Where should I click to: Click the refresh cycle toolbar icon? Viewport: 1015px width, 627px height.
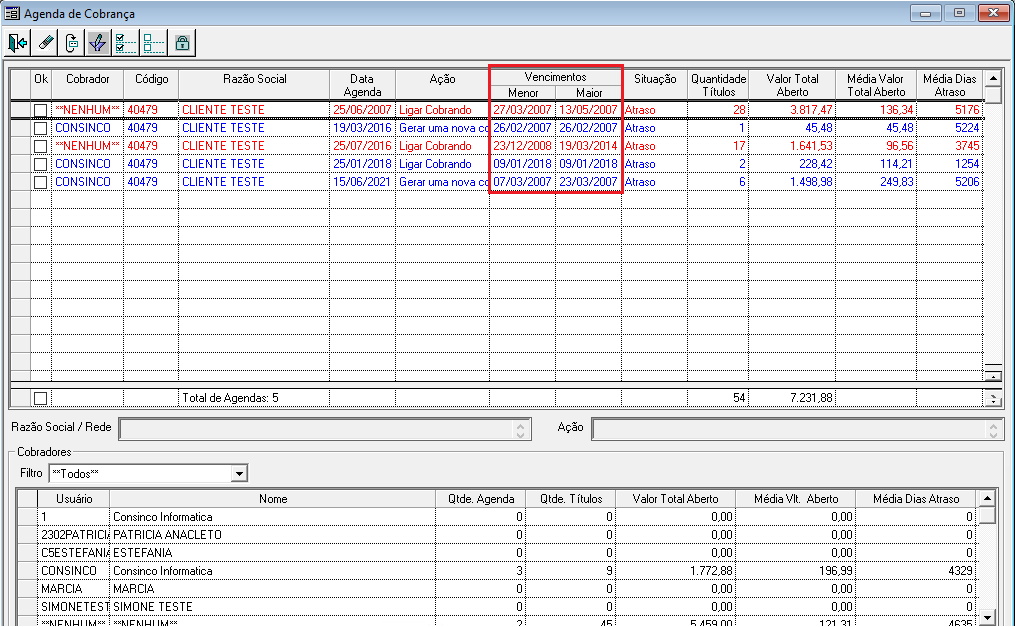point(71,43)
